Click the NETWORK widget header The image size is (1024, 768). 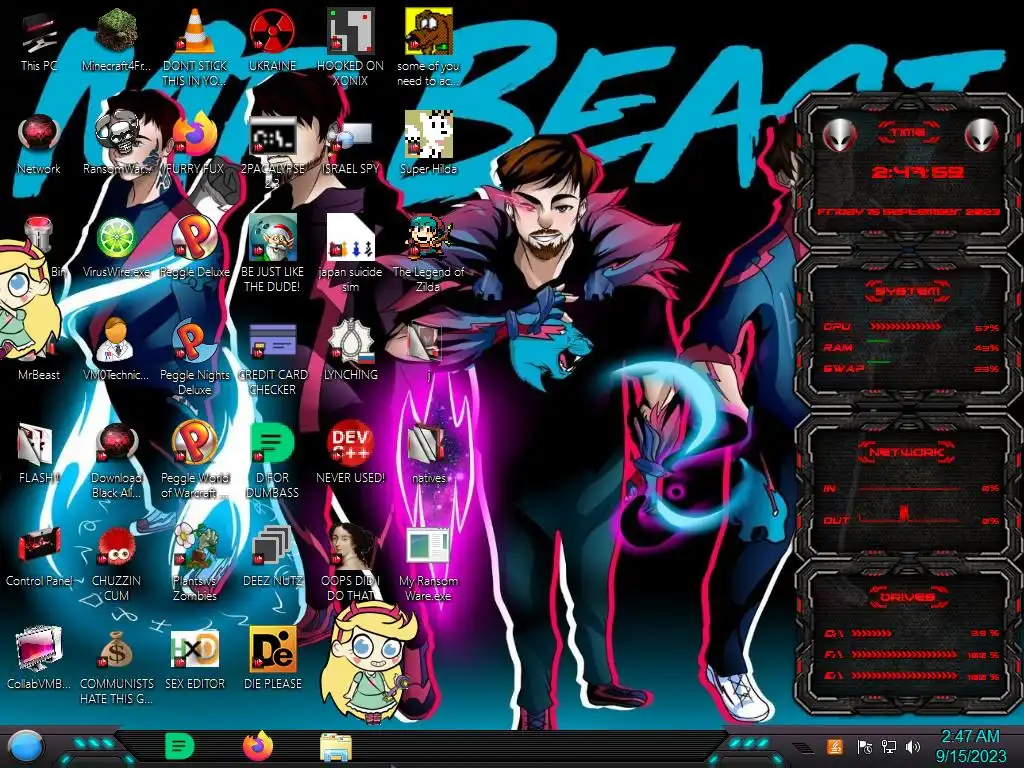(908, 453)
